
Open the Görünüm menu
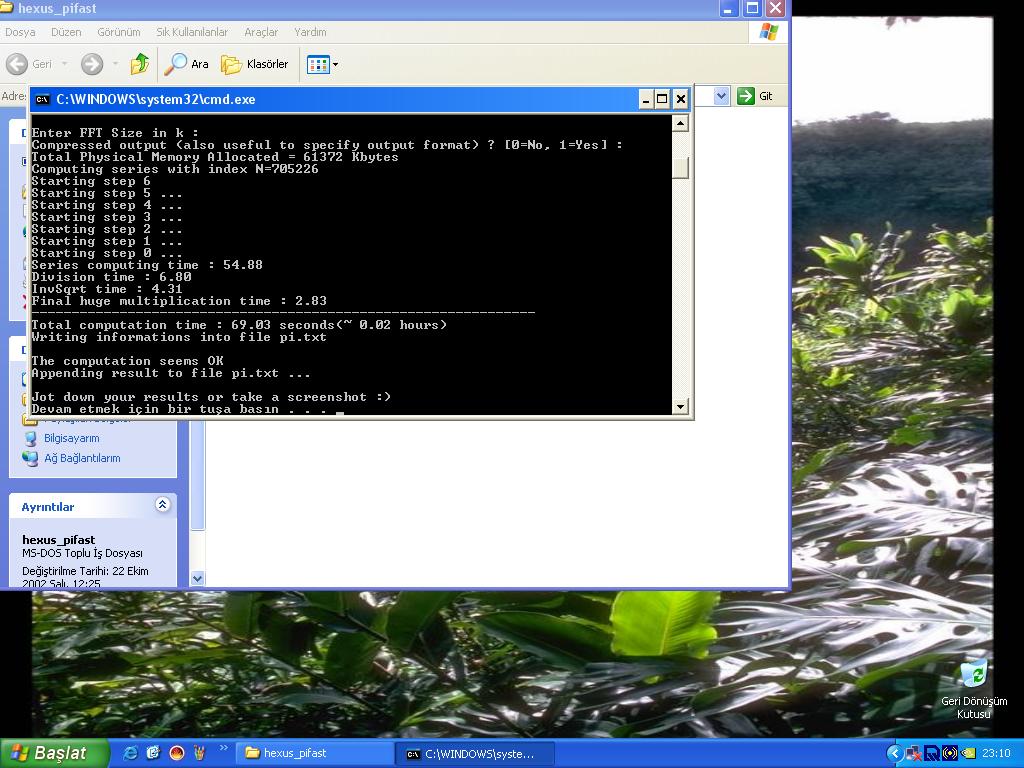click(x=119, y=32)
